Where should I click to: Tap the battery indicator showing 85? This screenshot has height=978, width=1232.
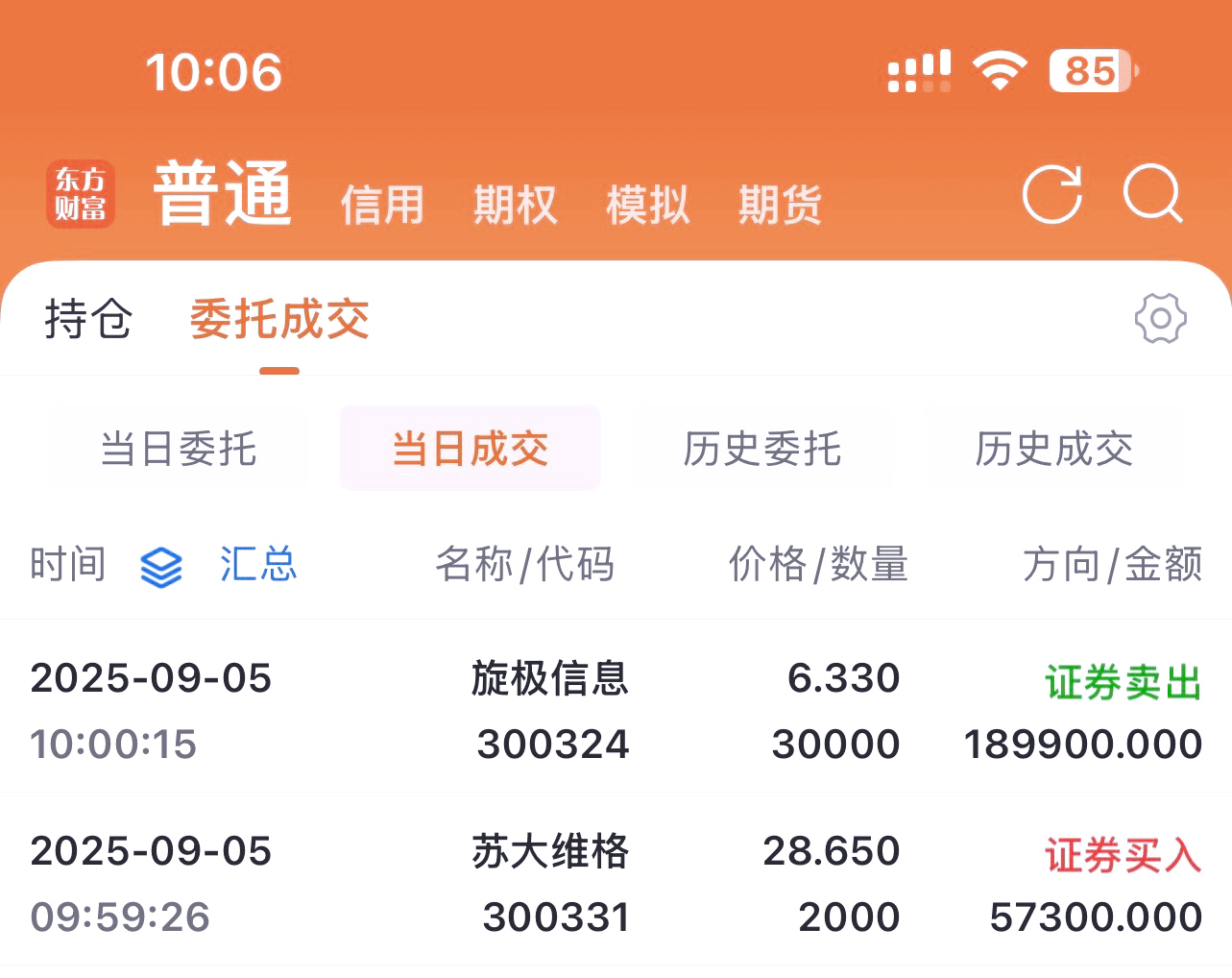[x=1094, y=71]
